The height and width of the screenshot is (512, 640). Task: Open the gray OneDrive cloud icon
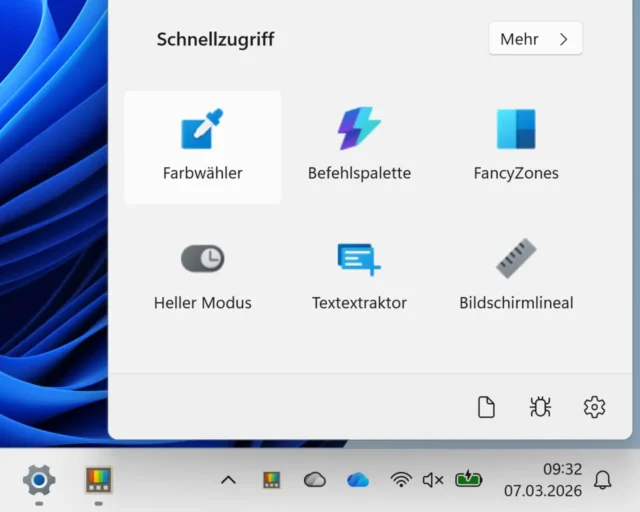(x=315, y=480)
